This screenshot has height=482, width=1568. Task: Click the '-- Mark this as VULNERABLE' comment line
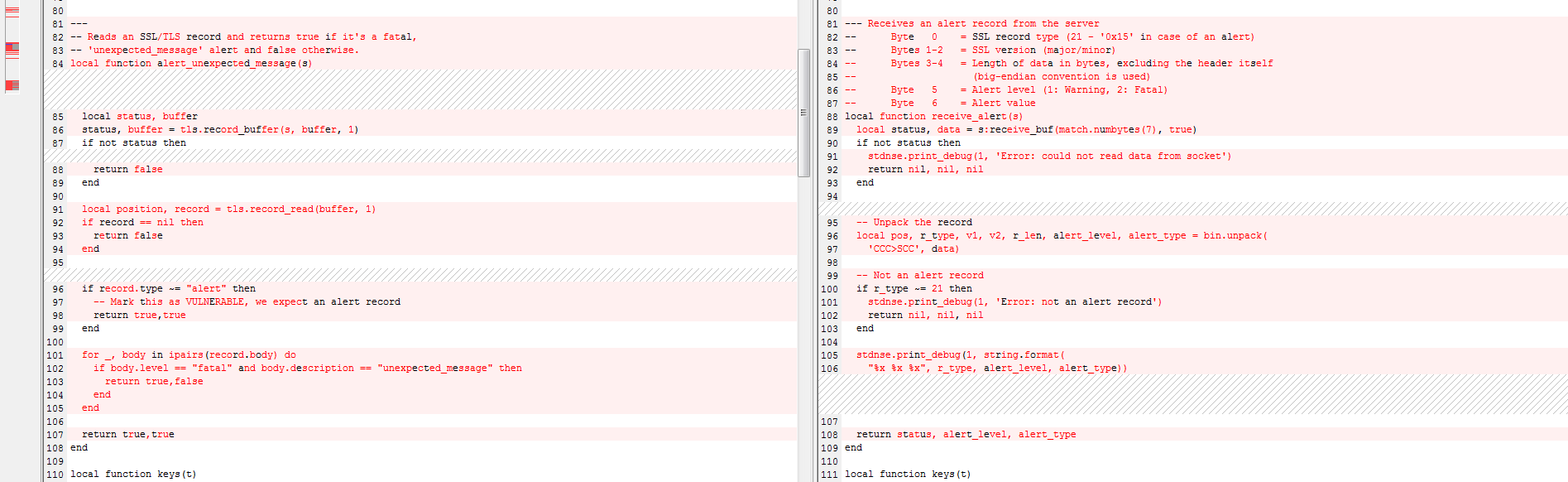[247, 302]
